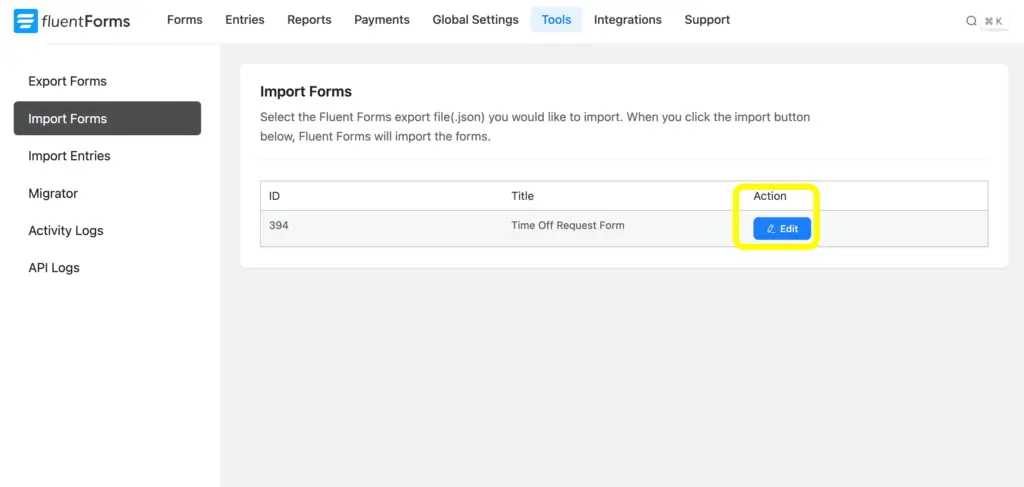Edit the Time Off Request Form
The image size is (1024, 487).
coord(782,228)
